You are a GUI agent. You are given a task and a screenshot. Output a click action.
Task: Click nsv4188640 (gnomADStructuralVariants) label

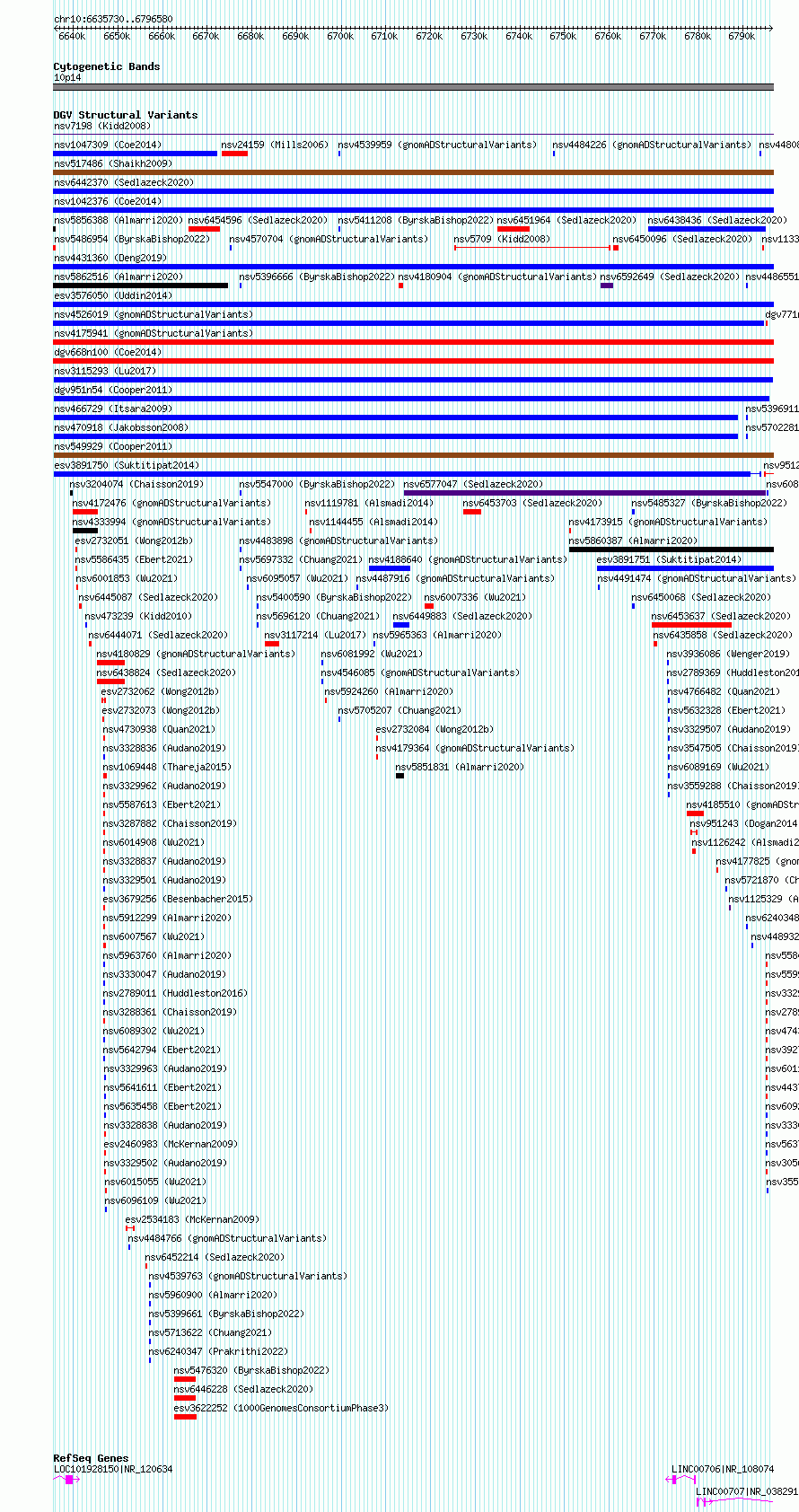[x=468, y=559]
